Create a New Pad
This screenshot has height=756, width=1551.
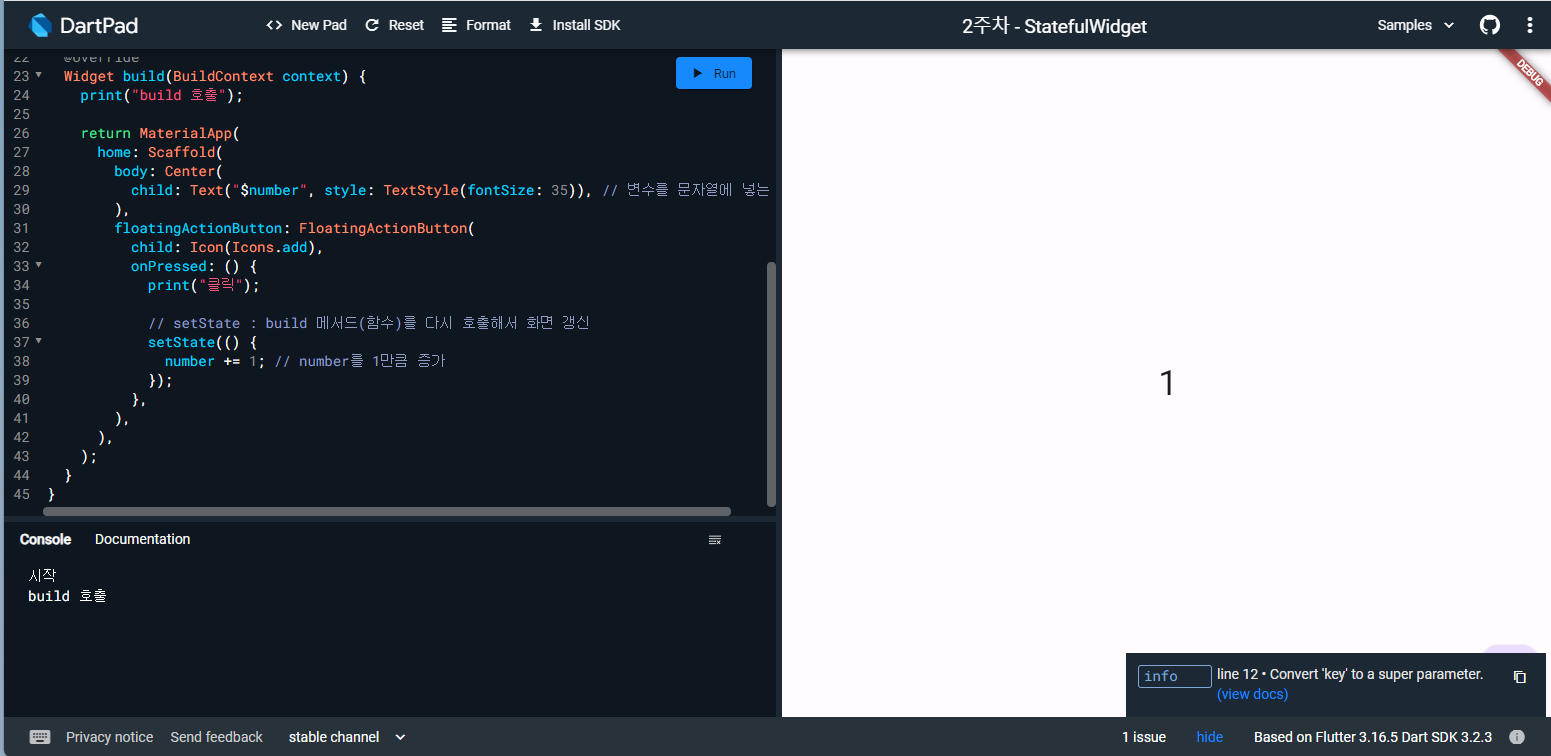306,25
